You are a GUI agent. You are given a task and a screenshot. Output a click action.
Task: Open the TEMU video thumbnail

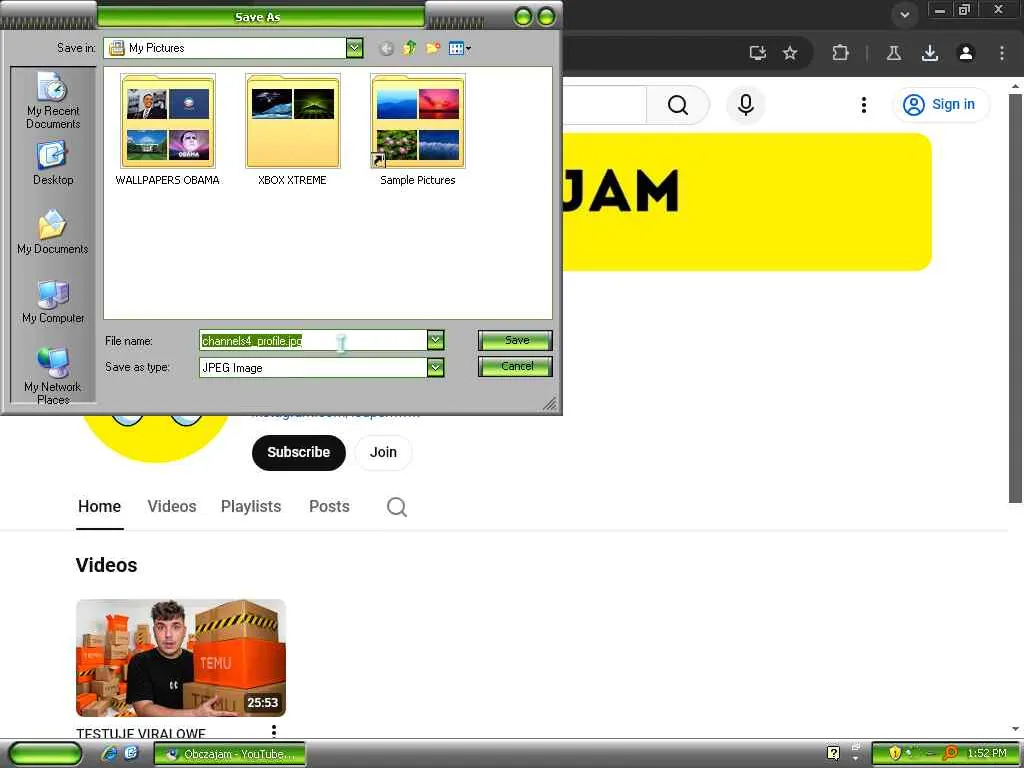tap(181, 658)
